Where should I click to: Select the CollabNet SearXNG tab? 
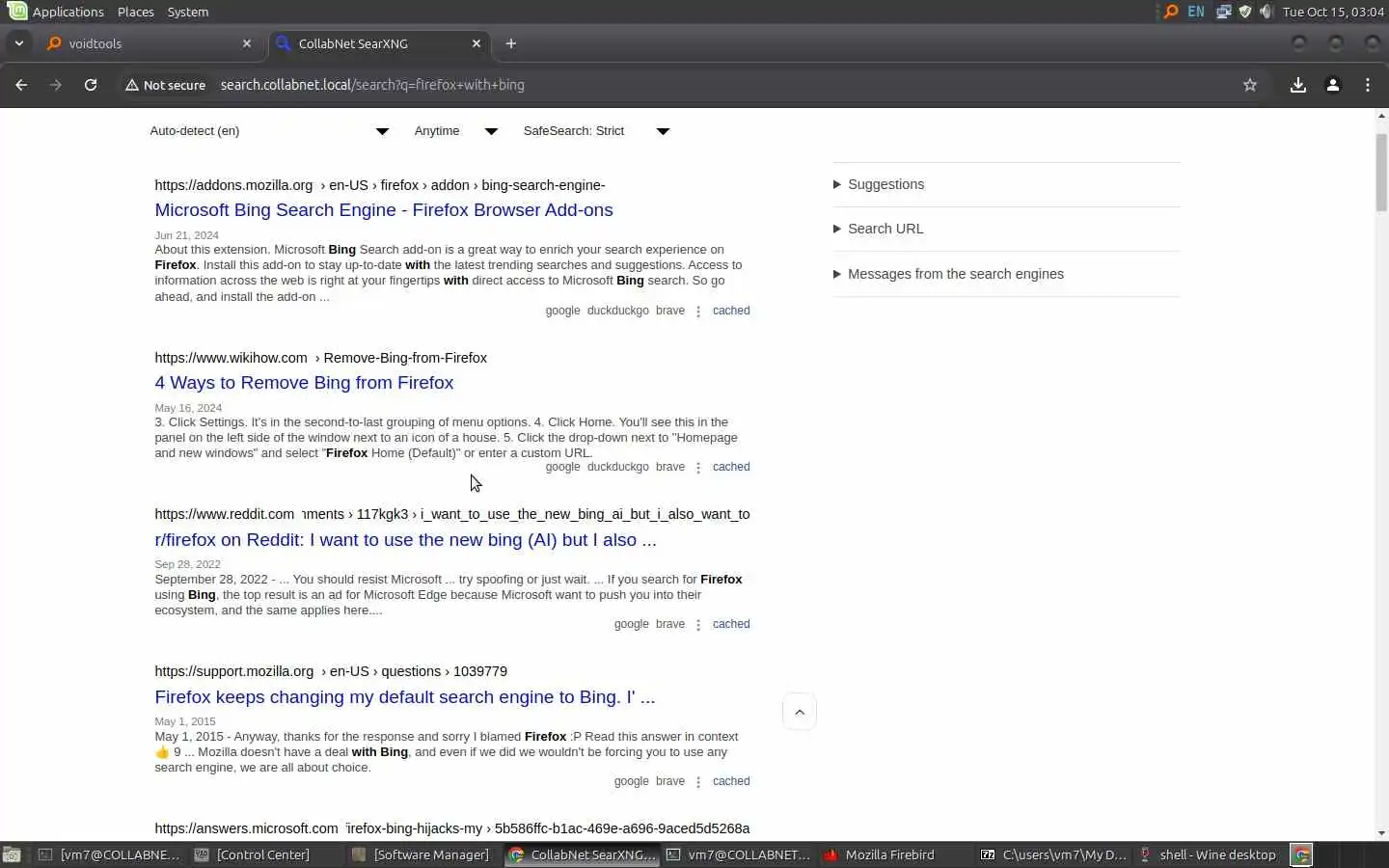tap(379, 43)
